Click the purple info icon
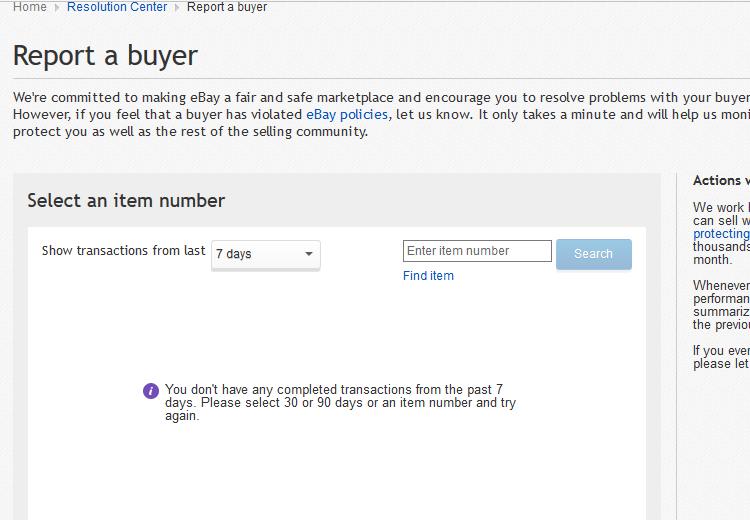The image size is (750, 520). tap(151, 390)
